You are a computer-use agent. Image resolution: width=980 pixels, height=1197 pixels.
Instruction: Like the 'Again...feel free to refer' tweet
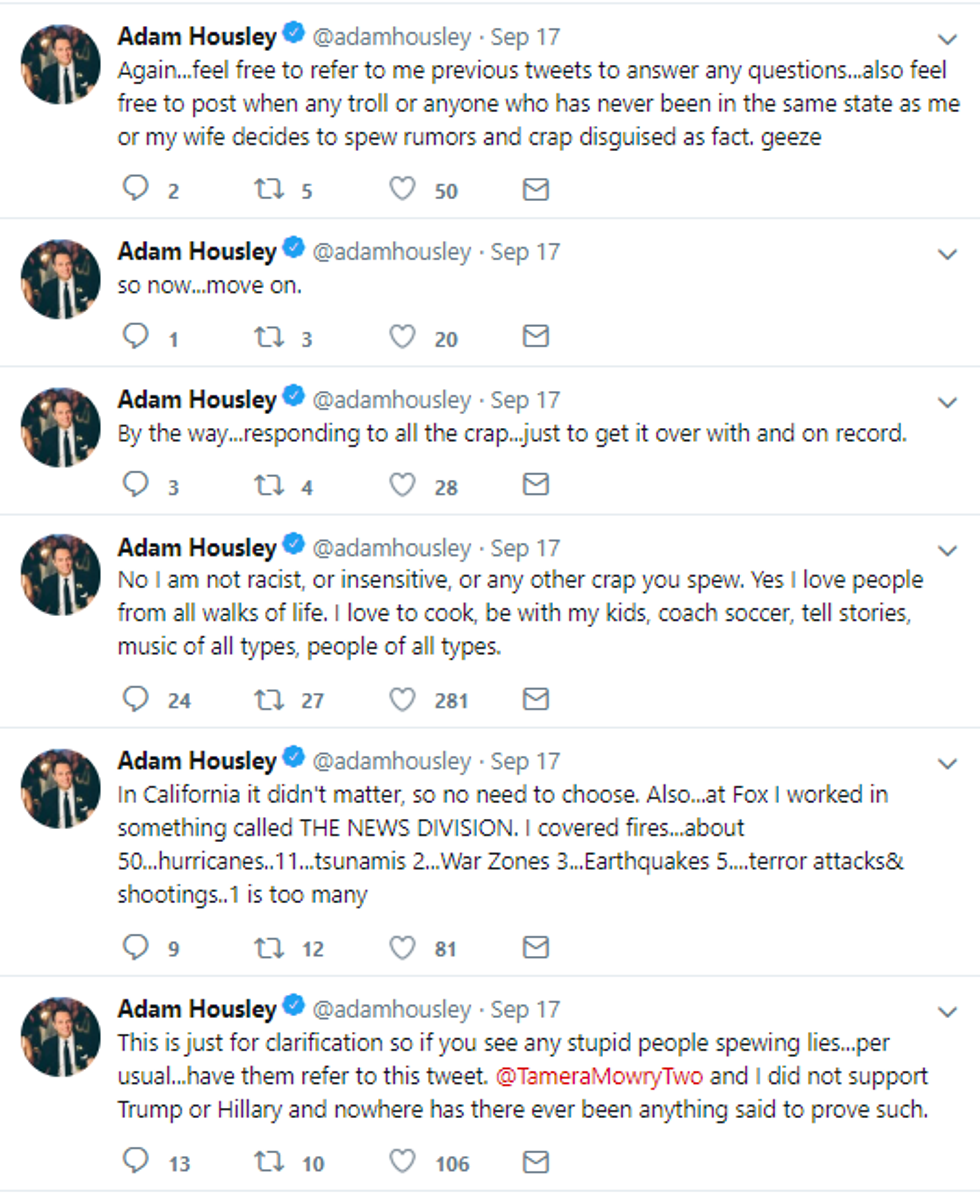[x=402, y=189]
